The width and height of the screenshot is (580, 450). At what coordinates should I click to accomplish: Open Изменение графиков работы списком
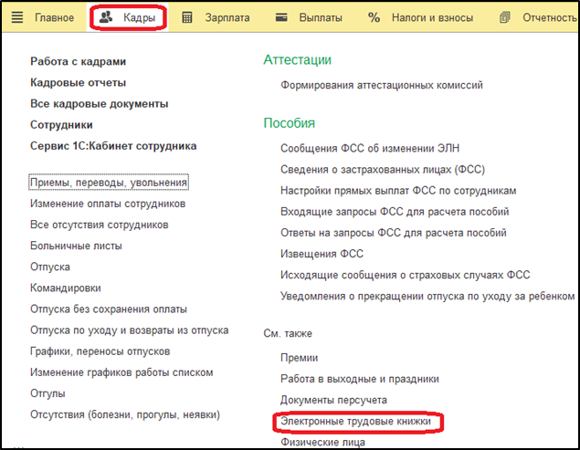click(x=122, y=372)
